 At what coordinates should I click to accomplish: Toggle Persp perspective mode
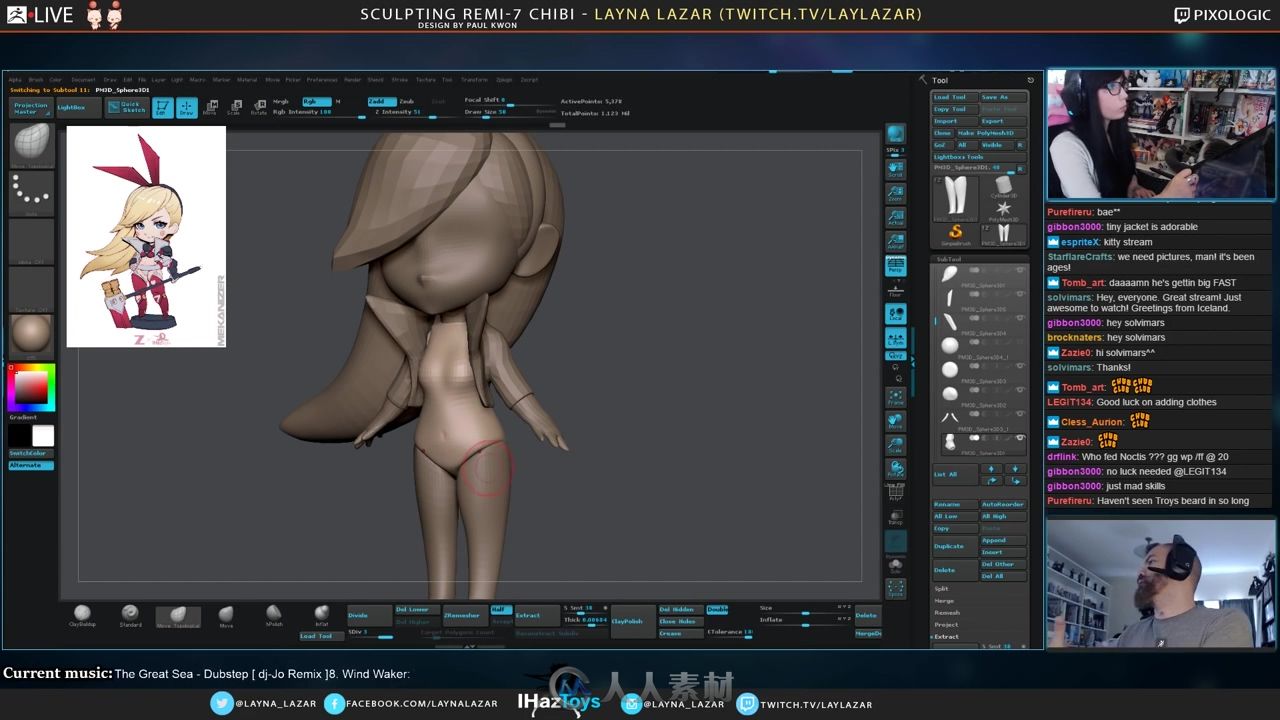pyautogui.click(x=896, y=266)
